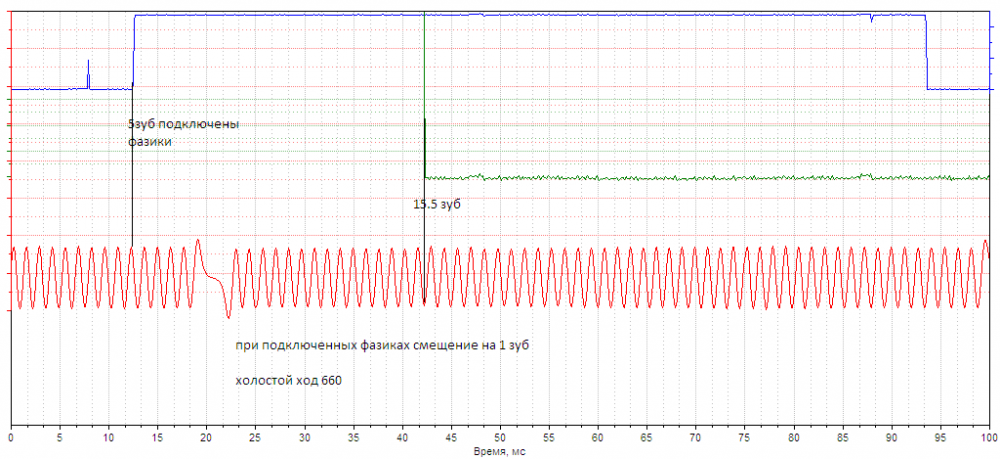Image resolution: width=1000 pixels, height=459 pixels.
Task: Click the time axis tick label '55'
Action: (549, 438)
